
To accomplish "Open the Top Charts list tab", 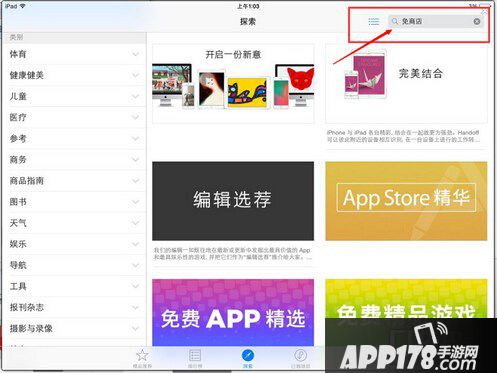I will 195,358.
